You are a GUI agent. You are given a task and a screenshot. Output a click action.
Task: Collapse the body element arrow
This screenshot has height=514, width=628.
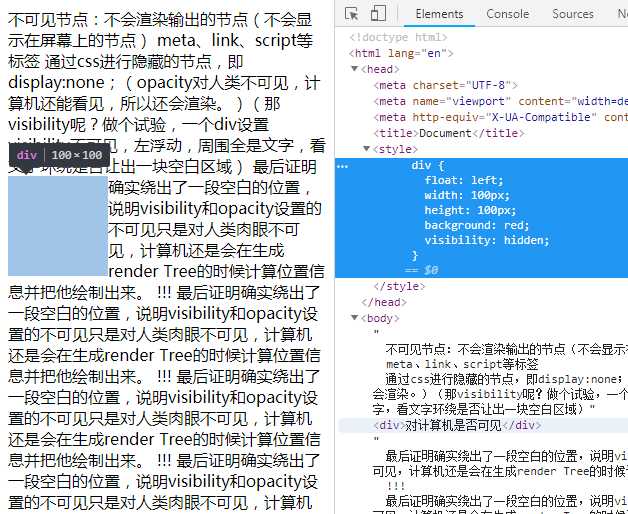(354, 318)
